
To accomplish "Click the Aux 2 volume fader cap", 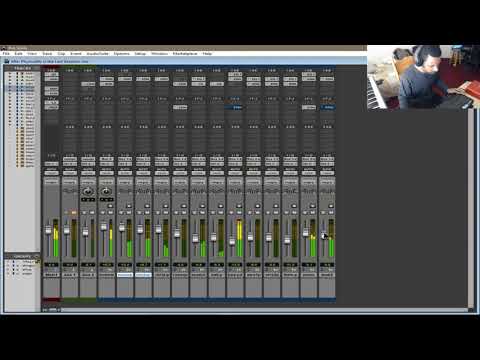I will [85, 232].
